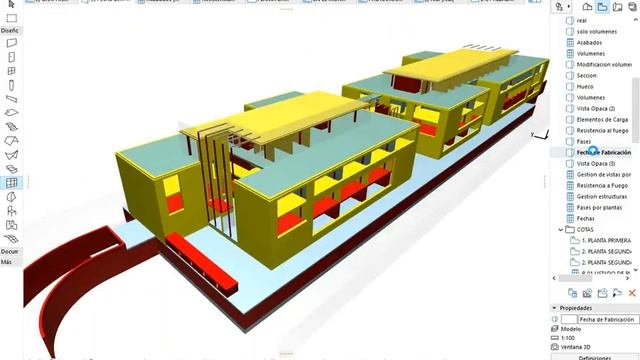Click the navigator scroll right arrow
This screenshot has width=640, height=360.
(627, 278)
